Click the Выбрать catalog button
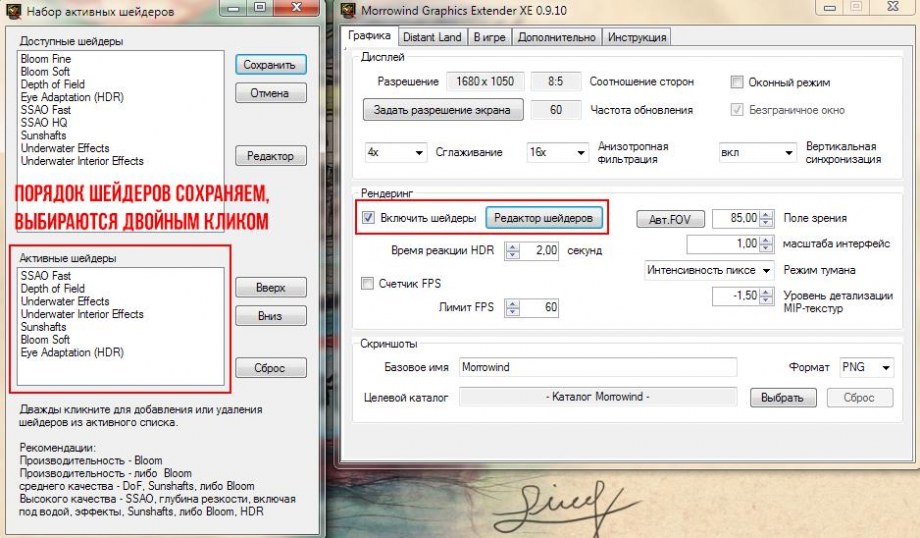920x538 pixels. (x=784, y=397)
